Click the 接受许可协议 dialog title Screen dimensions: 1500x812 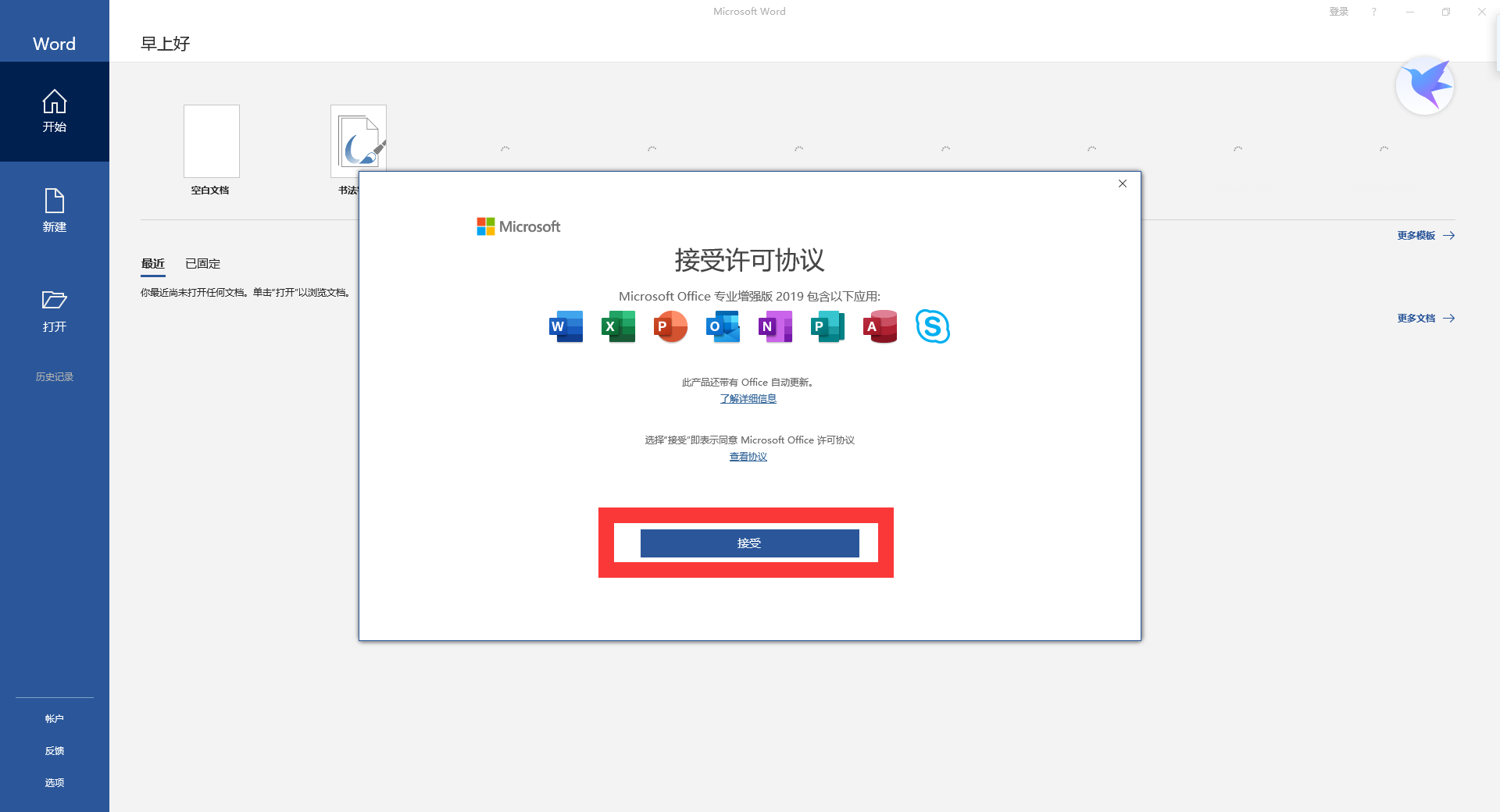[x=750, y=260]
